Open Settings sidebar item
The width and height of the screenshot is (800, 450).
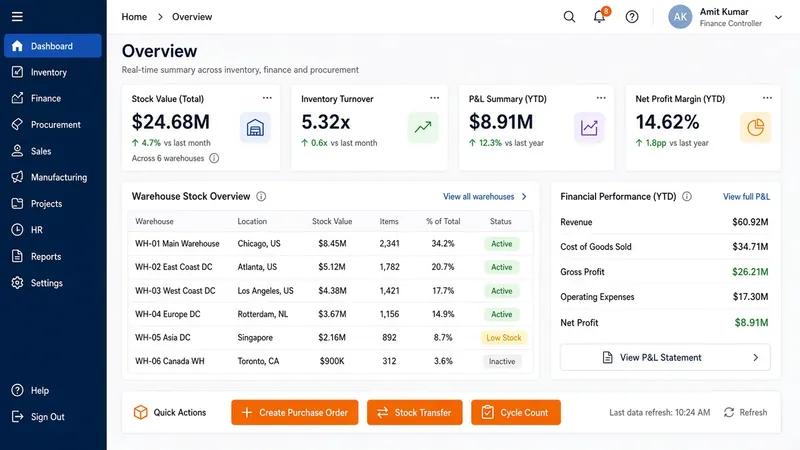coord(53,283)
